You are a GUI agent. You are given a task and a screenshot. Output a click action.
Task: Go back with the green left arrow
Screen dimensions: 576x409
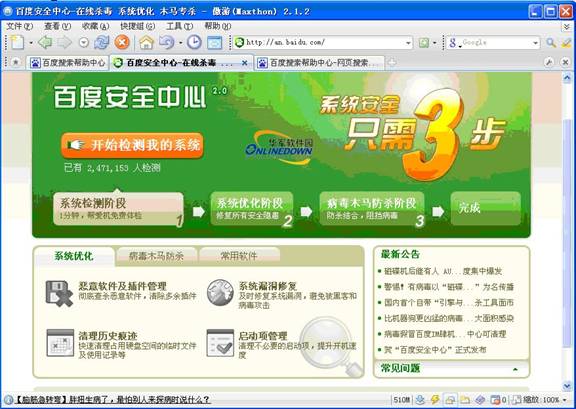point(45,42)
